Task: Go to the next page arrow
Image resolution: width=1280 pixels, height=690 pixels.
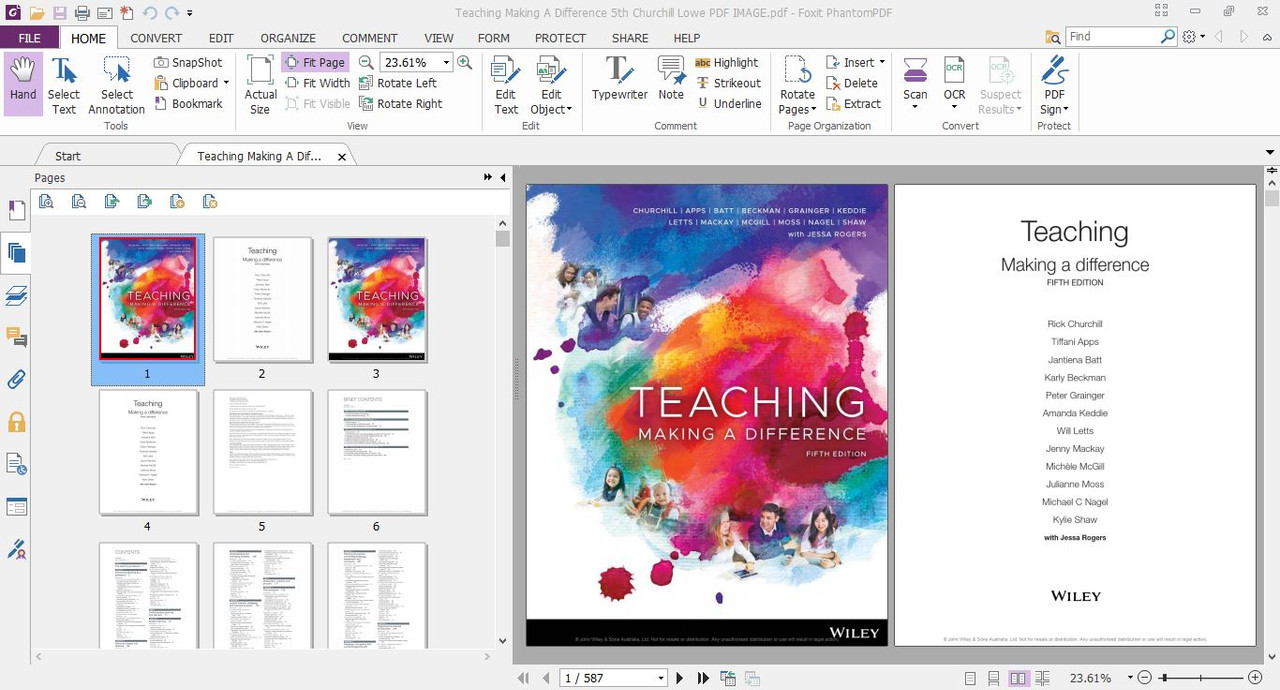Action: (680, 678)
